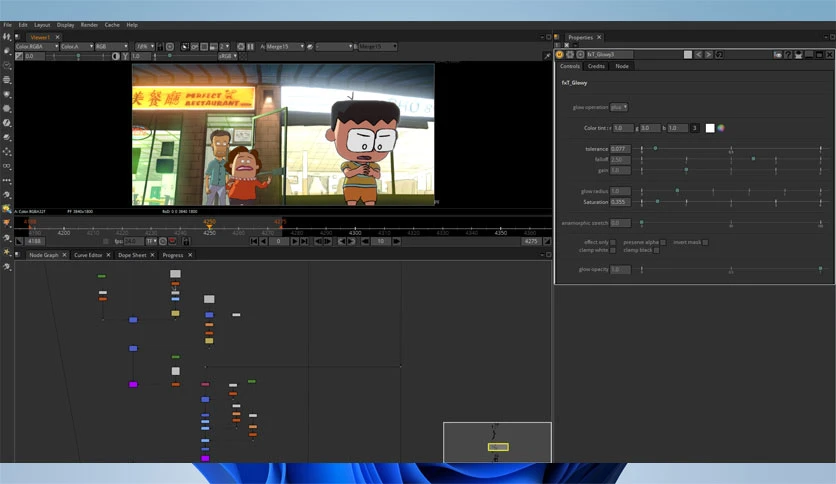
Task: Check the invert mask option
Action: (x=705, y=243)
